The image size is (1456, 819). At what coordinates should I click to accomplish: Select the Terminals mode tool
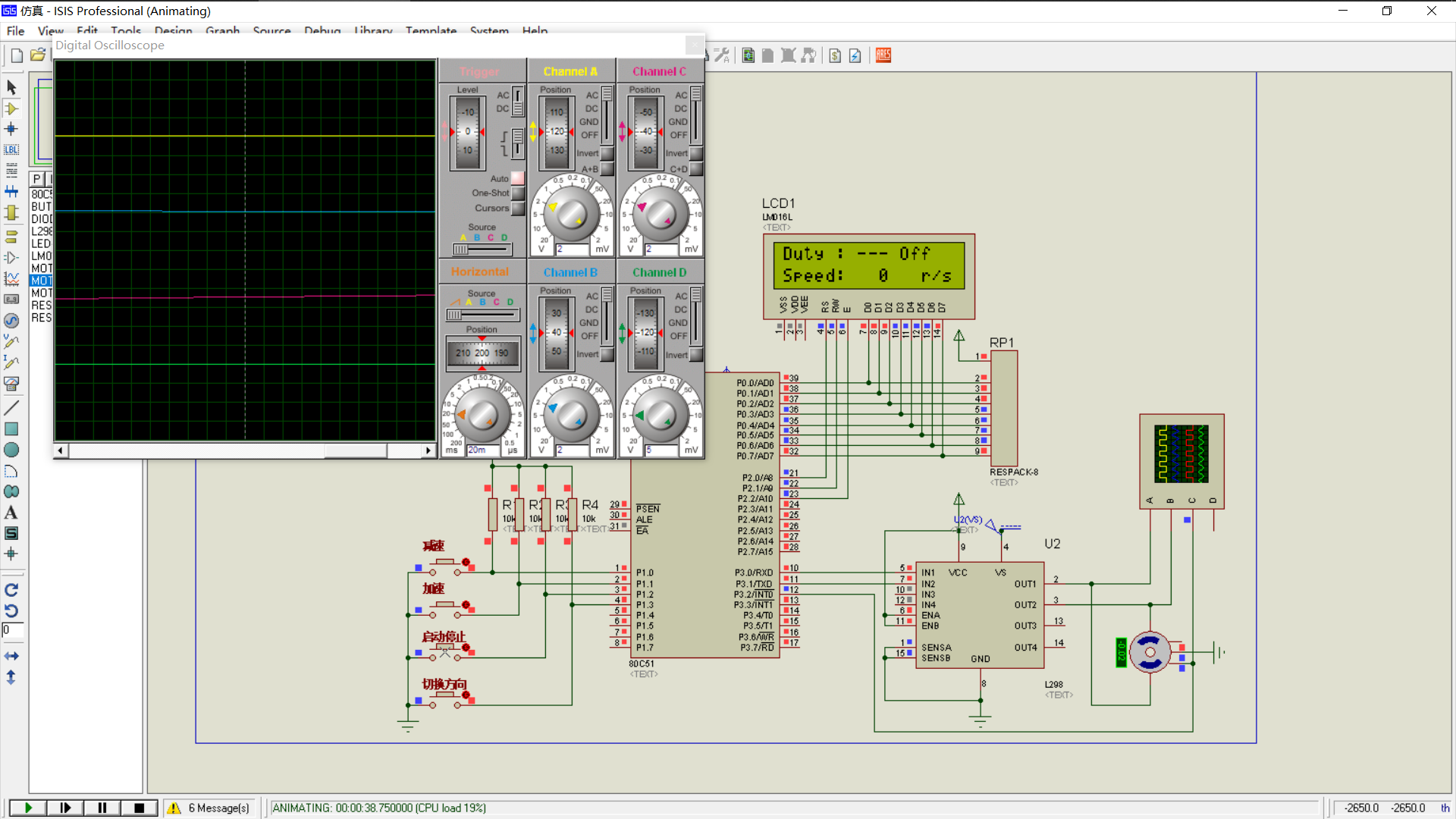tap(11, 237)
